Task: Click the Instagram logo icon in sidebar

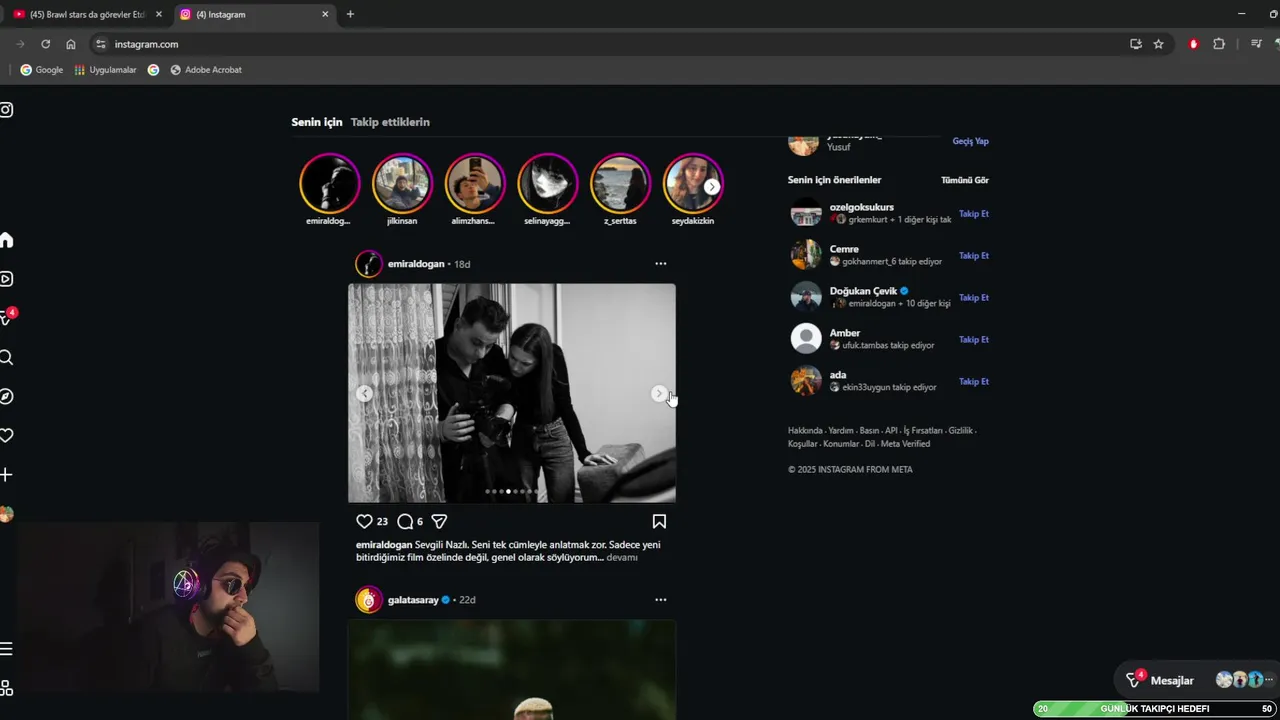Action: point(6,110)
